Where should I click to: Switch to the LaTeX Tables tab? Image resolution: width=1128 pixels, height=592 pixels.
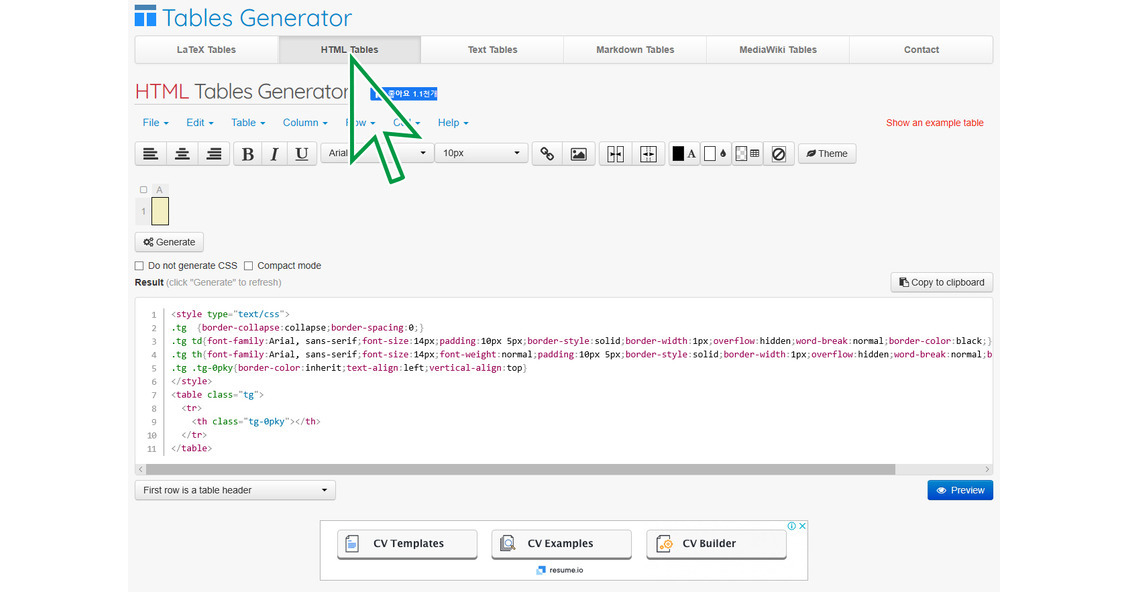point(206,50)
